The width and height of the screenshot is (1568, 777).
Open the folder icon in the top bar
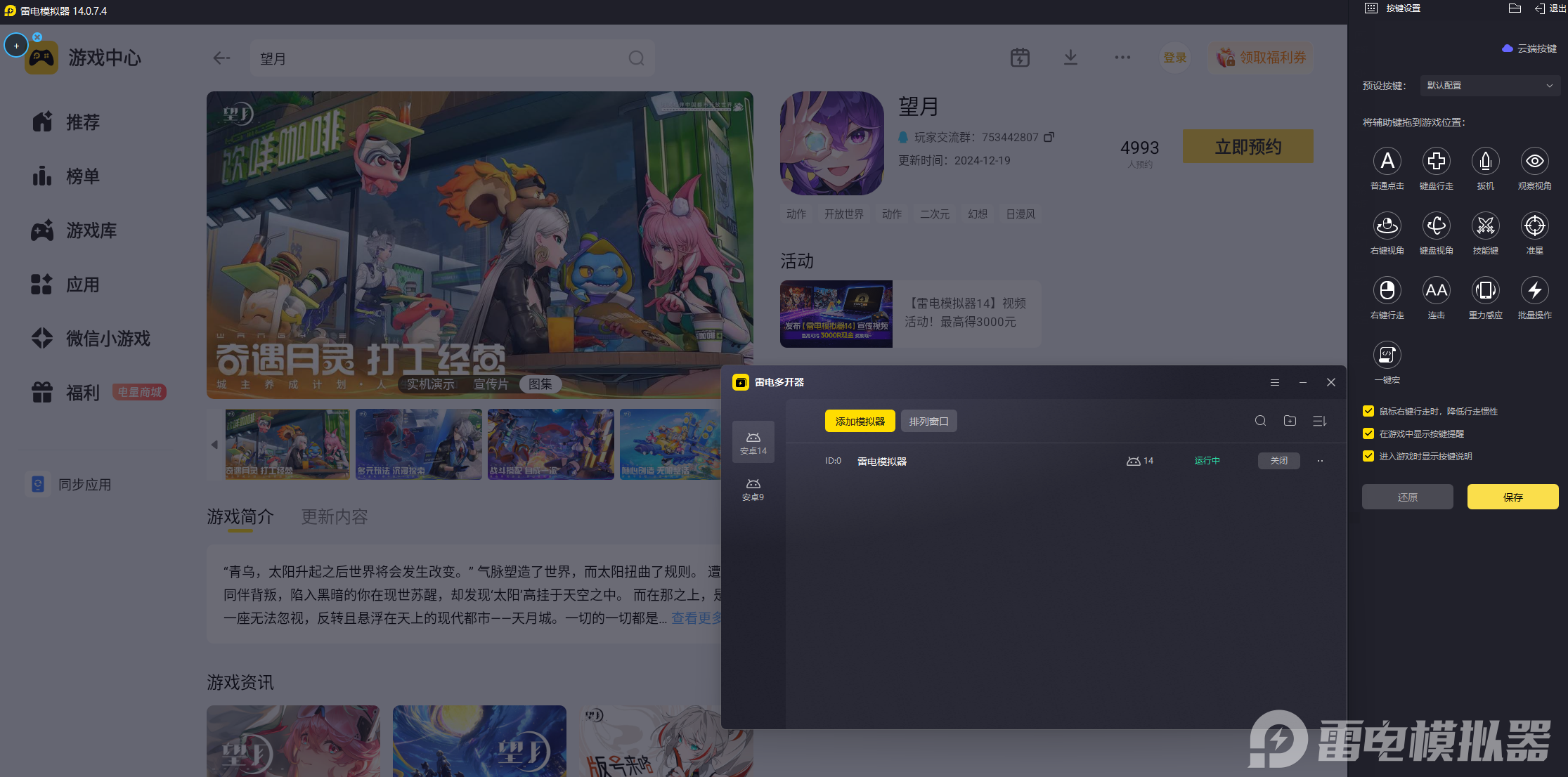click(1515, 8)
